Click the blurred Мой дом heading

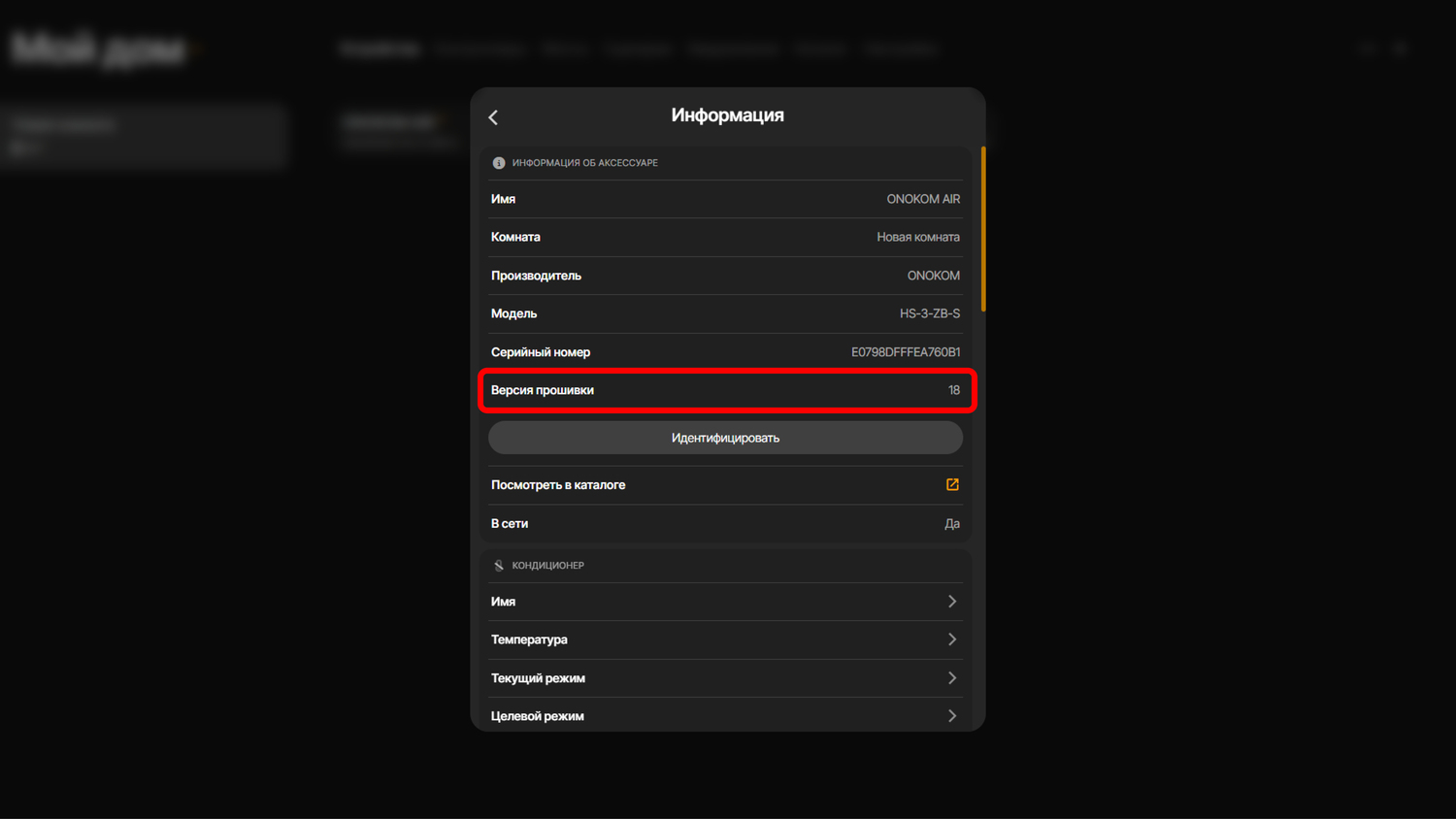[x=99, y=49]
